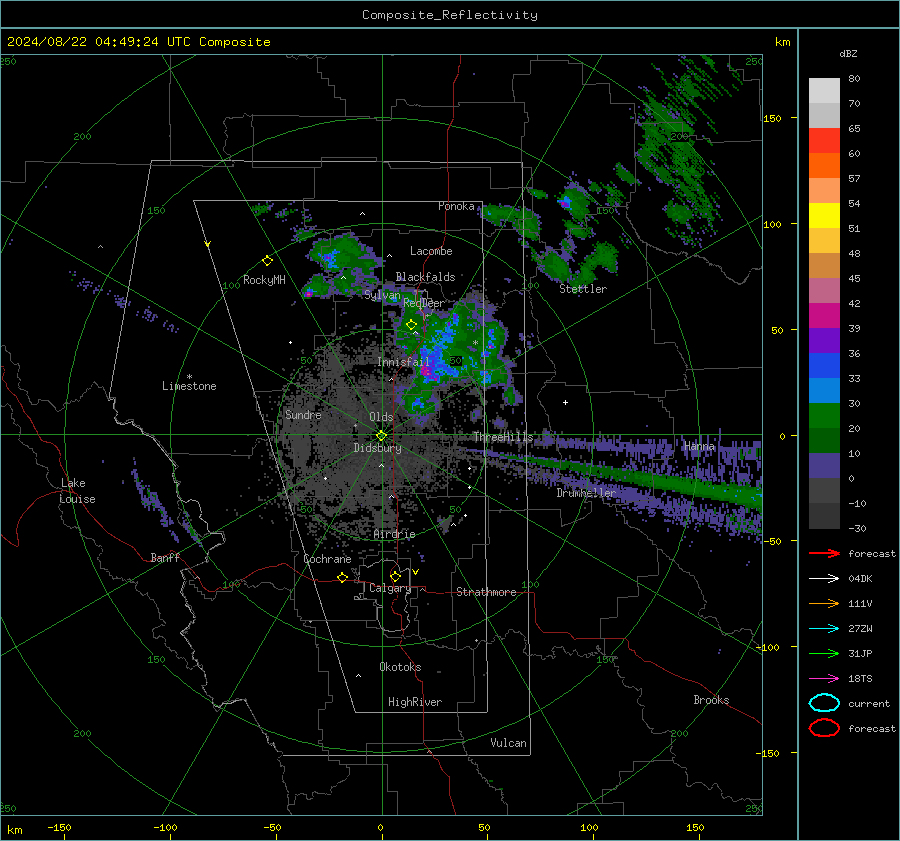Click the Strathmore town label
This screenshot has width=900, height=841.
tap(487, 592)
